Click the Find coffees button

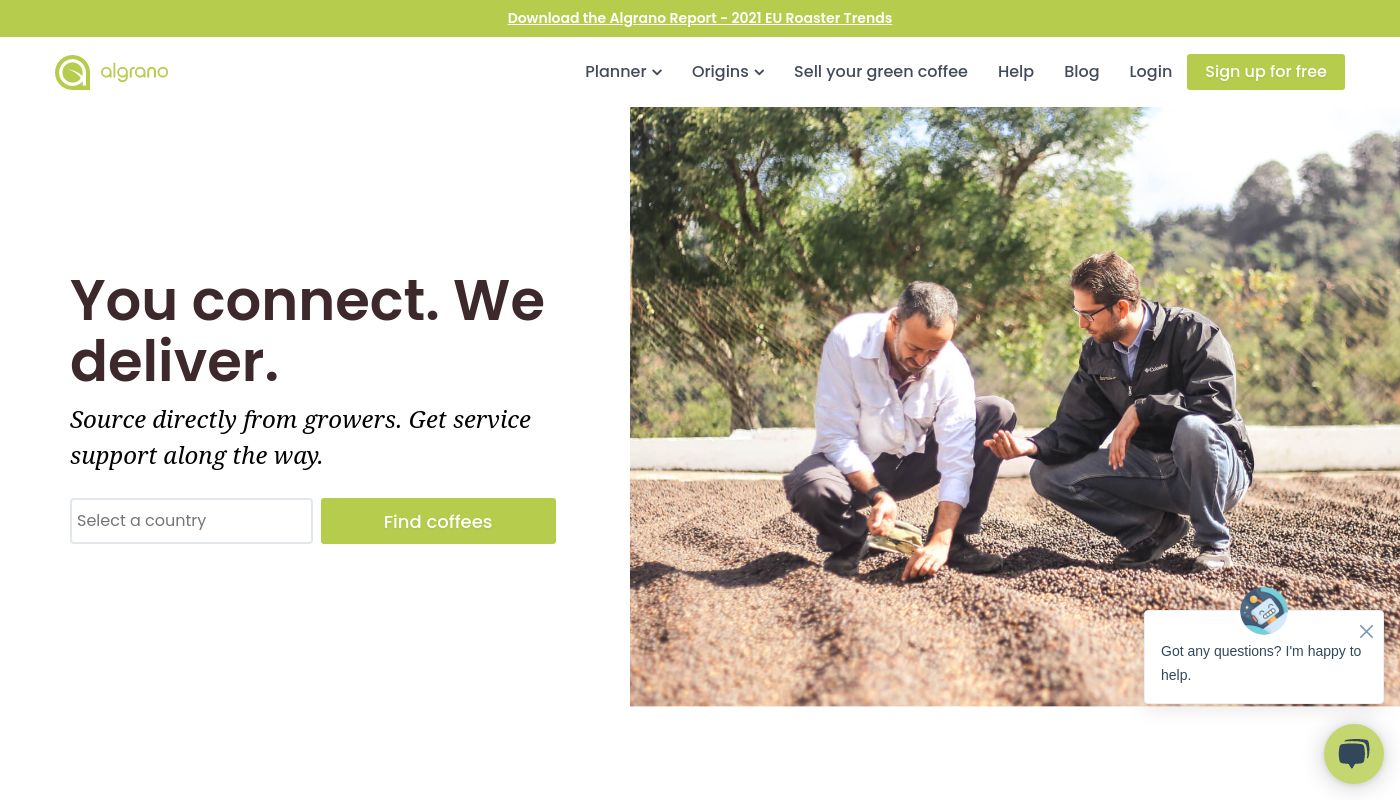point(438,521)
